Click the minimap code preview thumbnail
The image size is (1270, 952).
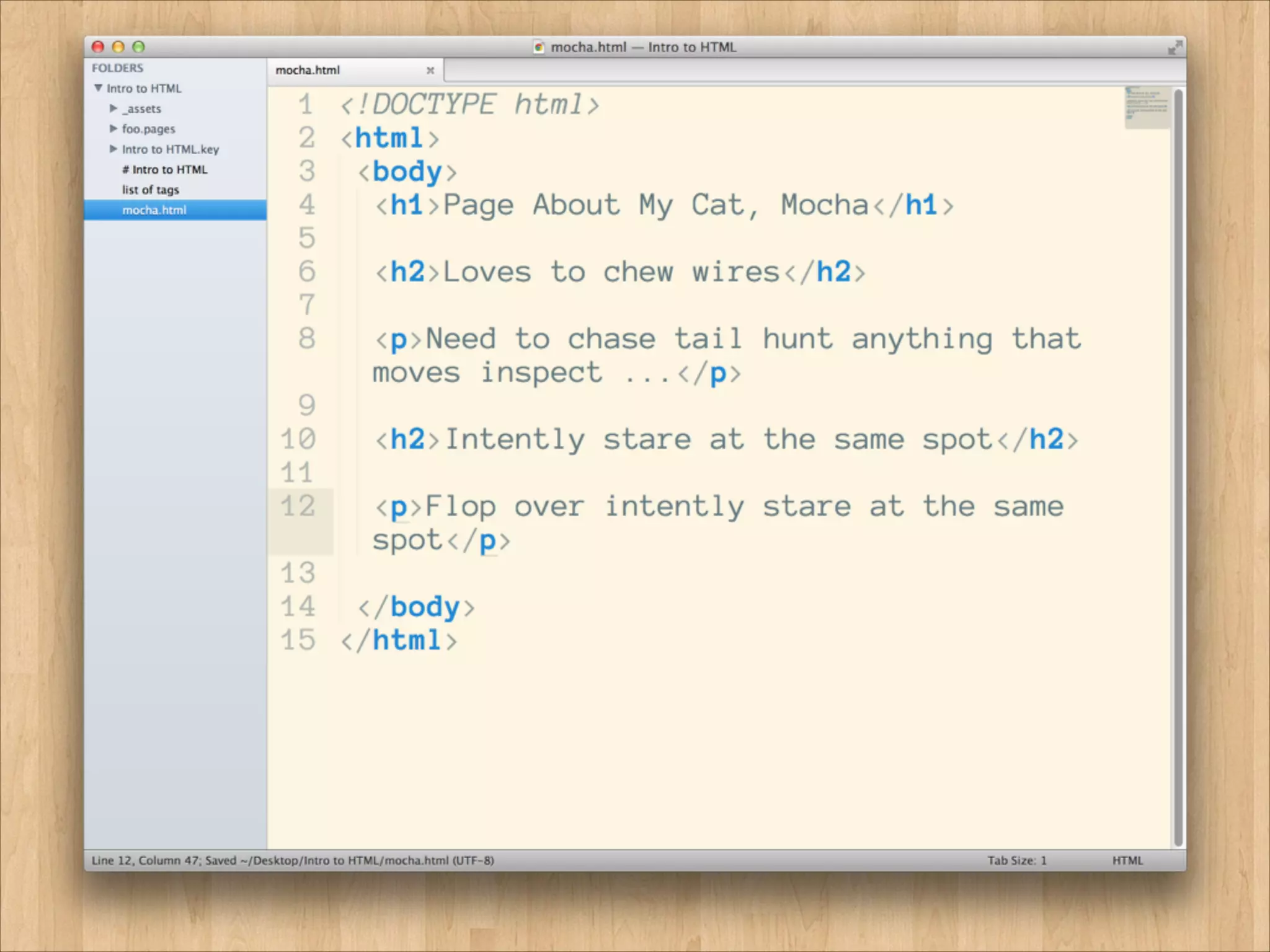click(1147, 108)
